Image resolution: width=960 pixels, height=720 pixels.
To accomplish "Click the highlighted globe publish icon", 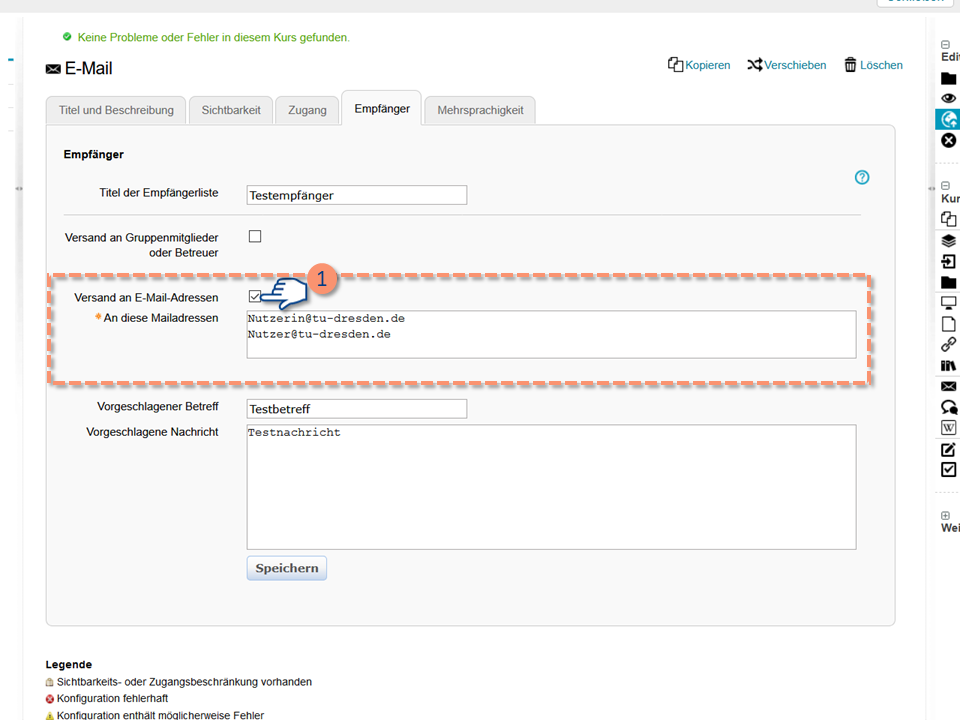I will [948, 119].
